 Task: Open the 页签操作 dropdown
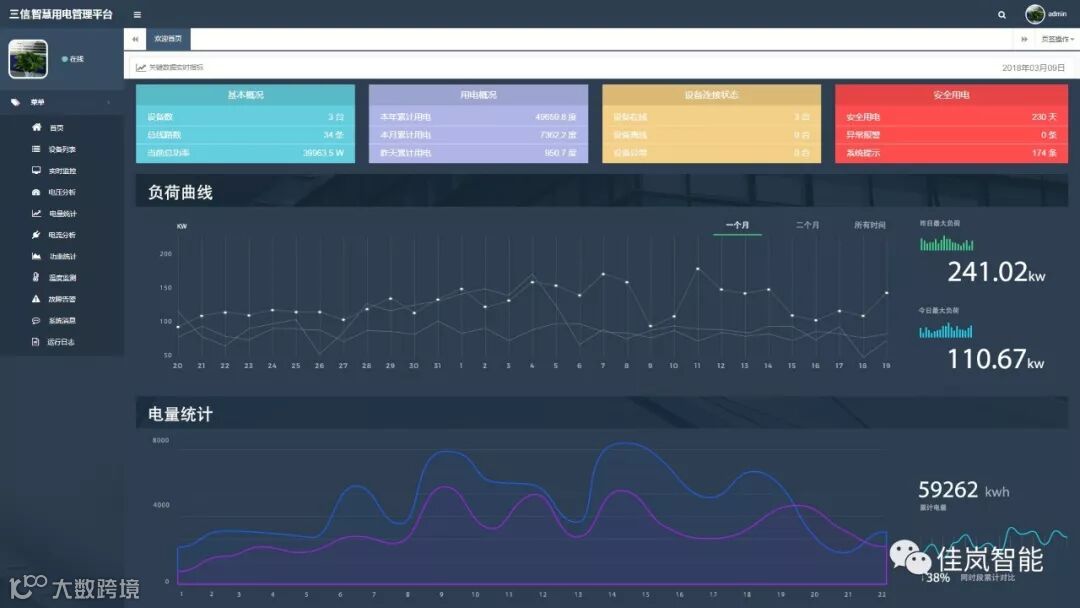(x=1057, y=39)
